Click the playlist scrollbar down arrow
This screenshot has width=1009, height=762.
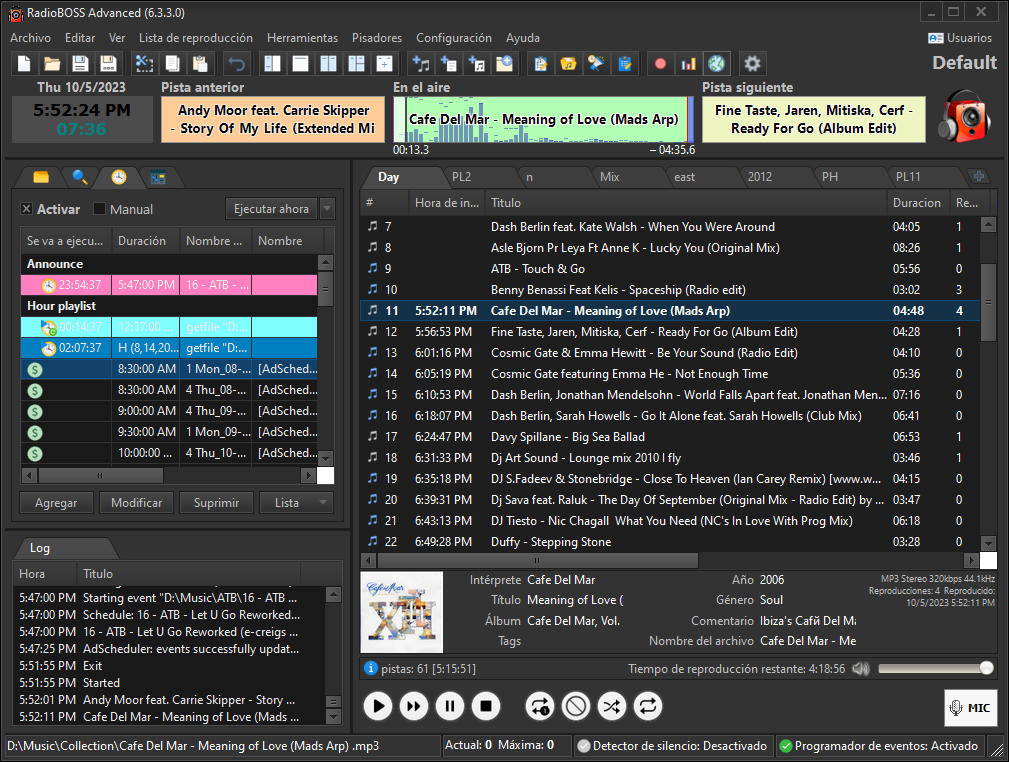(x=988, y=543)
